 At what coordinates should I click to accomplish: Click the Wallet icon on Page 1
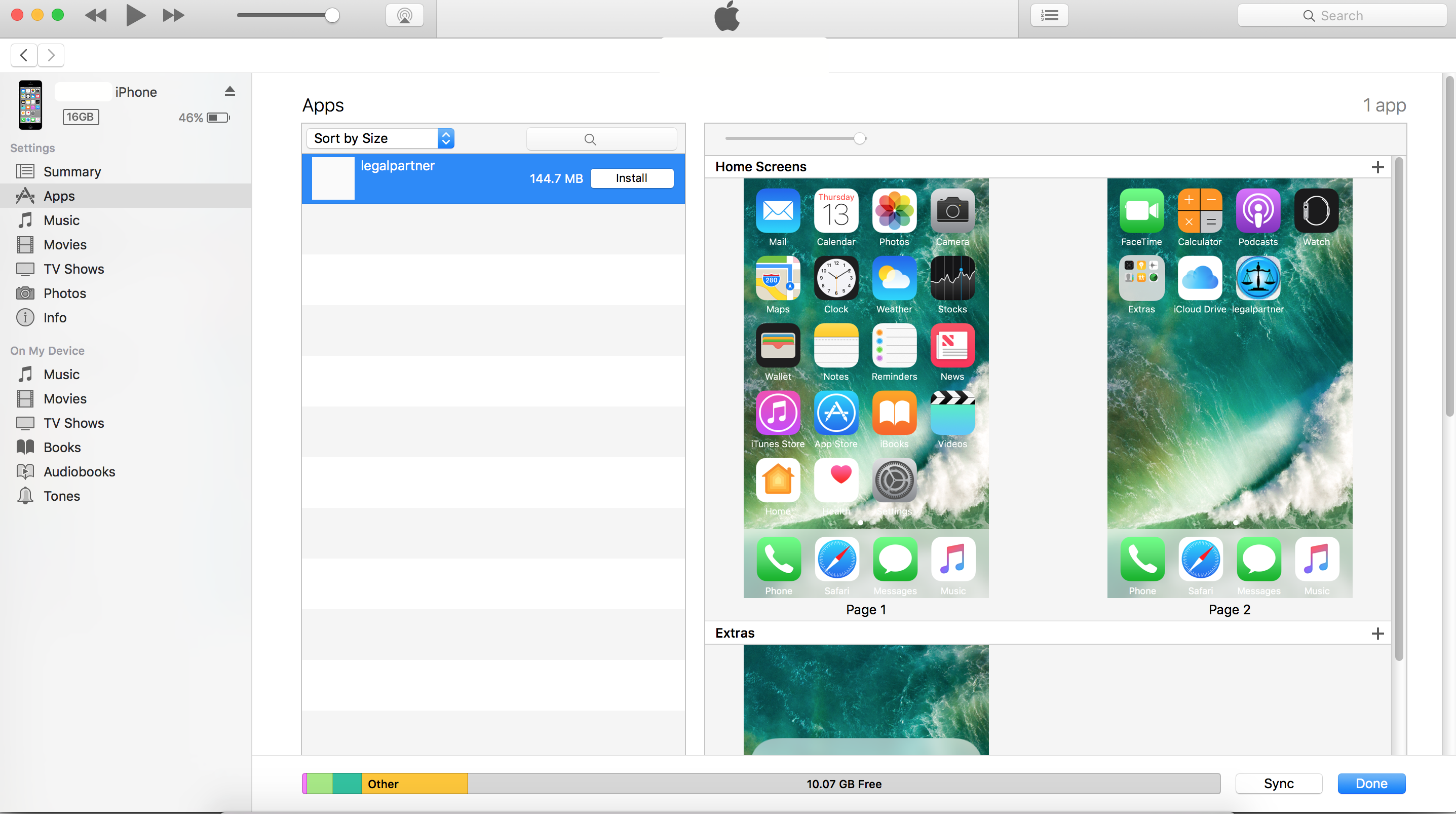(778, 345)
